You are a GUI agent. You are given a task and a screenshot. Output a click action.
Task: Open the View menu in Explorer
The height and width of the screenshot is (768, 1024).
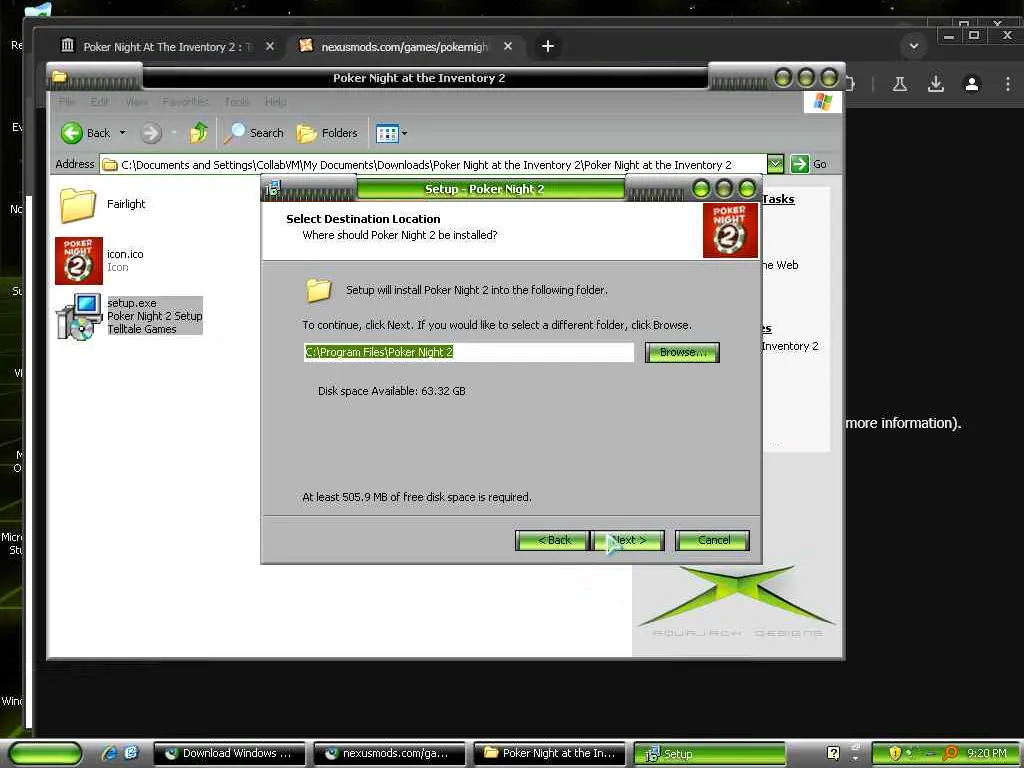click(136, 102)
